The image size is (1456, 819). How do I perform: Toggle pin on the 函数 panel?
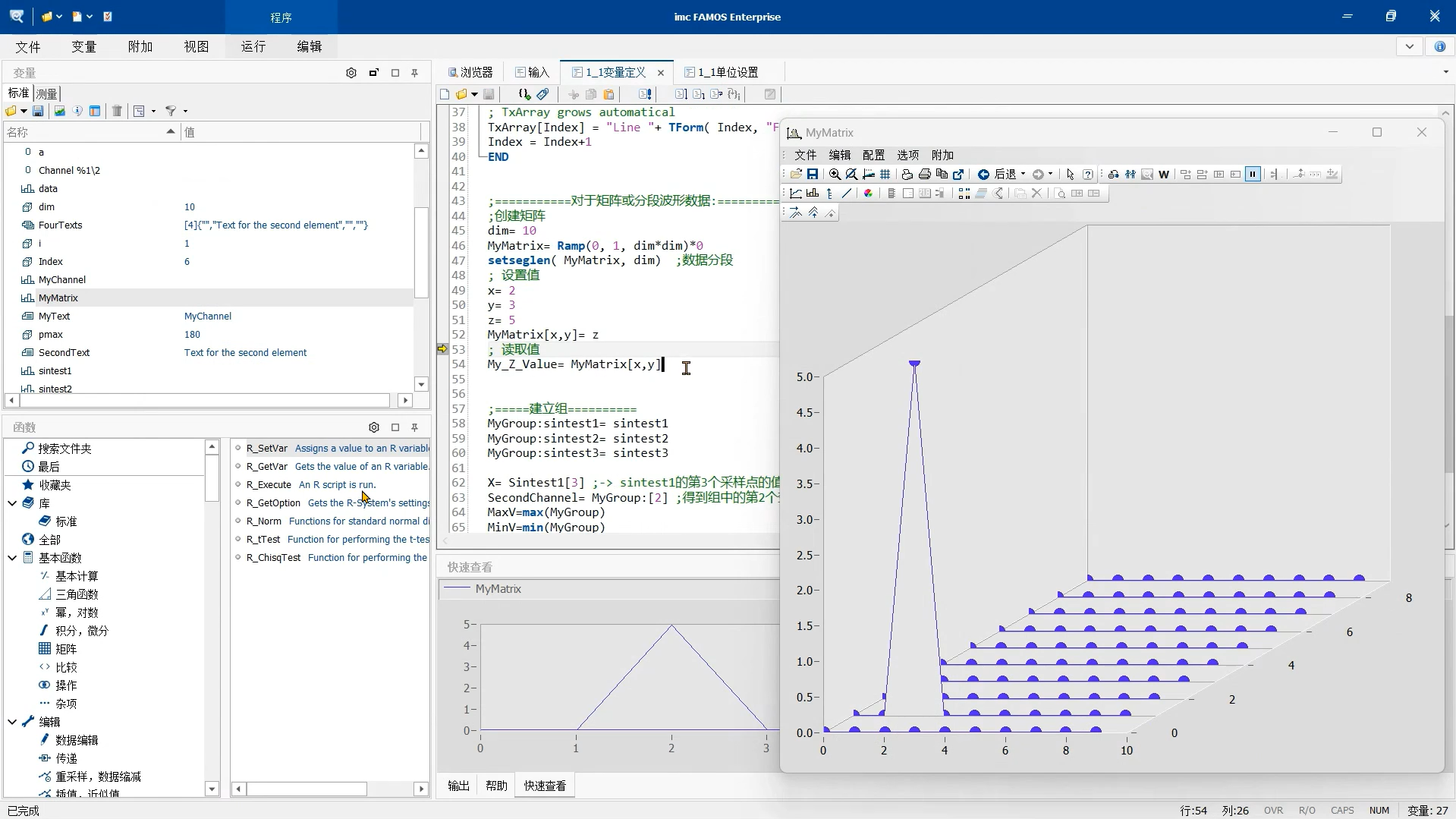(x=415, y=427)
